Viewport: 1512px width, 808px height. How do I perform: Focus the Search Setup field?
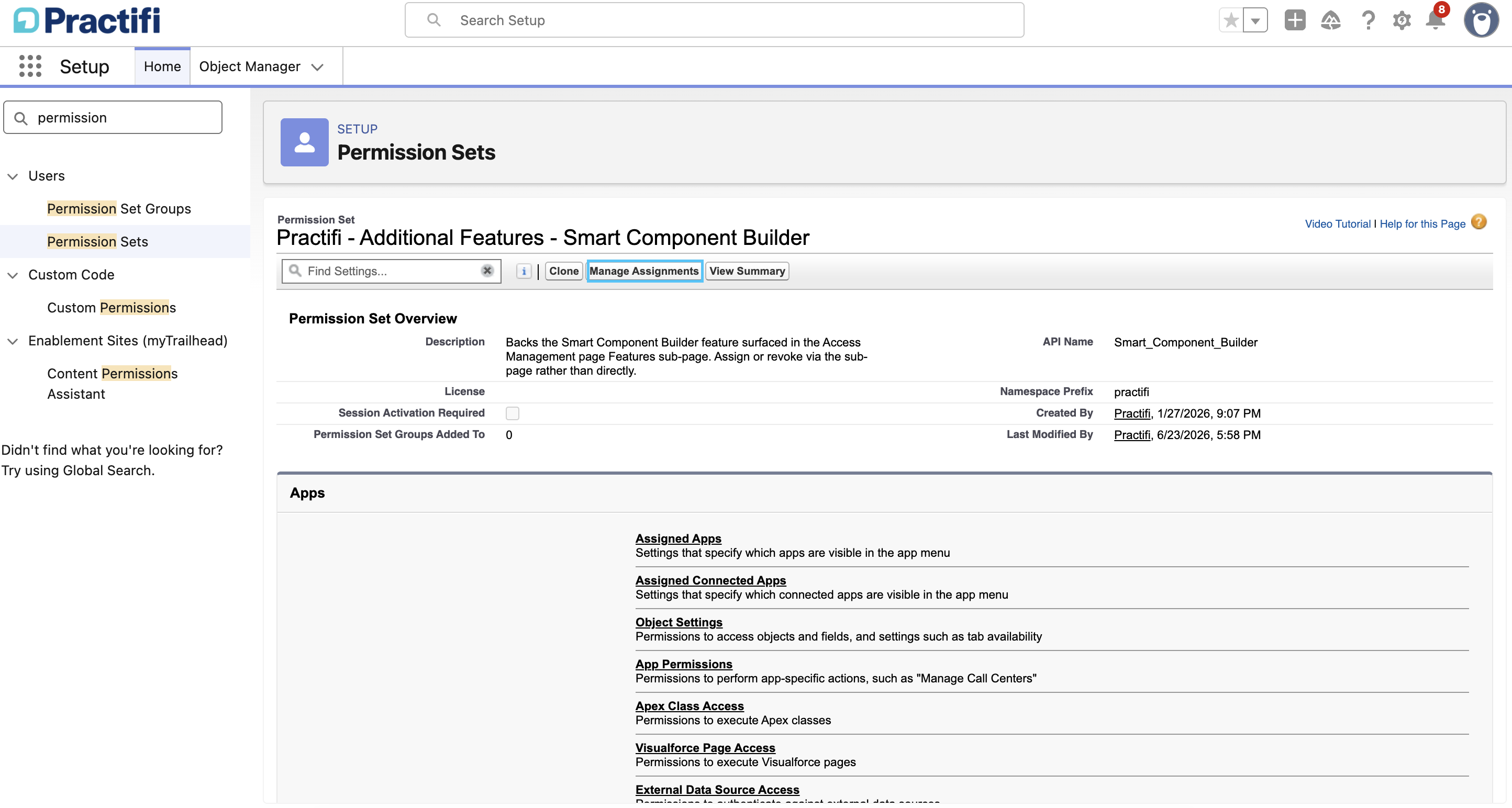714,20
